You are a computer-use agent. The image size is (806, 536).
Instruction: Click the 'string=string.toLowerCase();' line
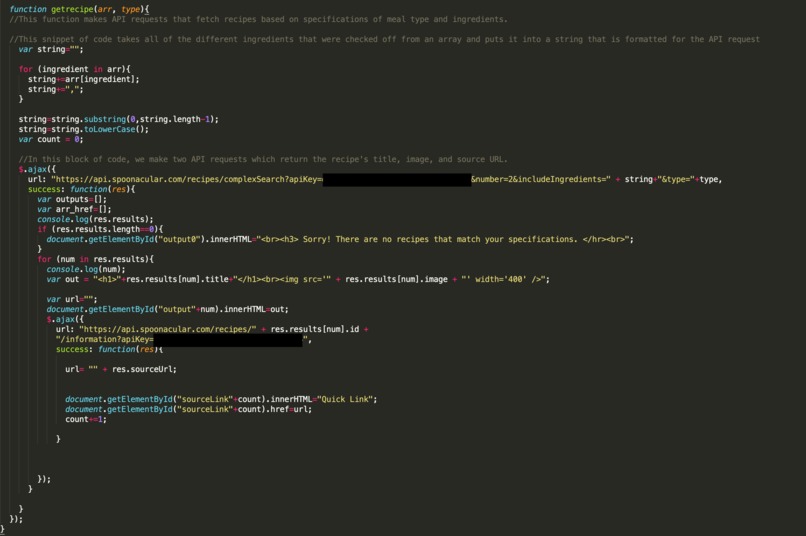tap(83, 130)
